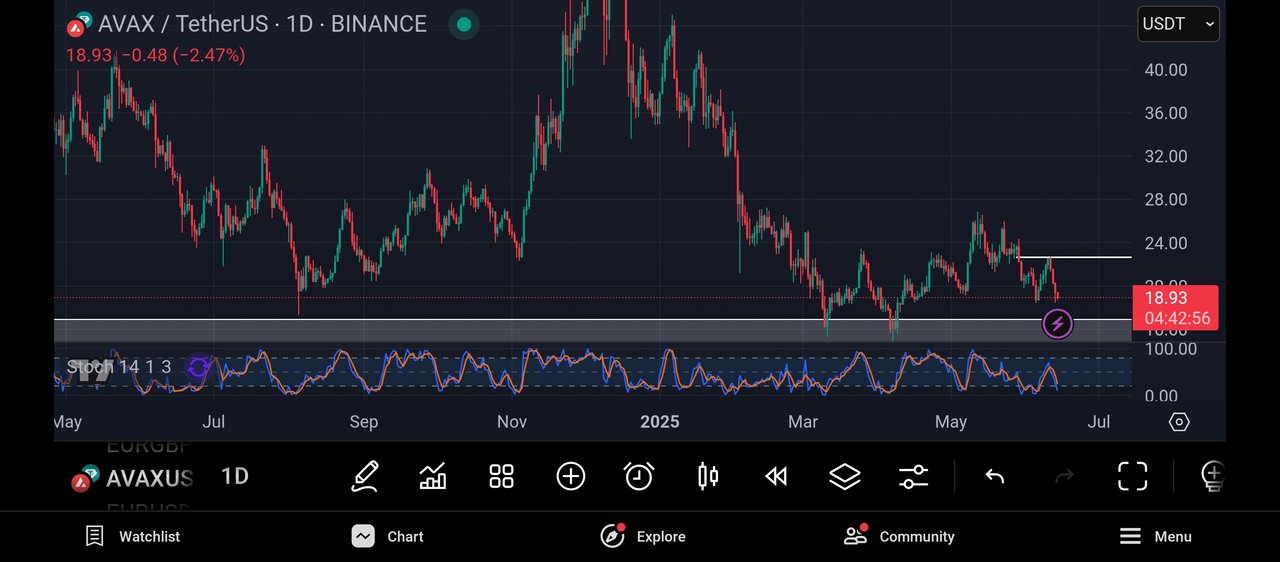Tap the 32.00 price scale label
The image size is (1280, 562).
1166,156
